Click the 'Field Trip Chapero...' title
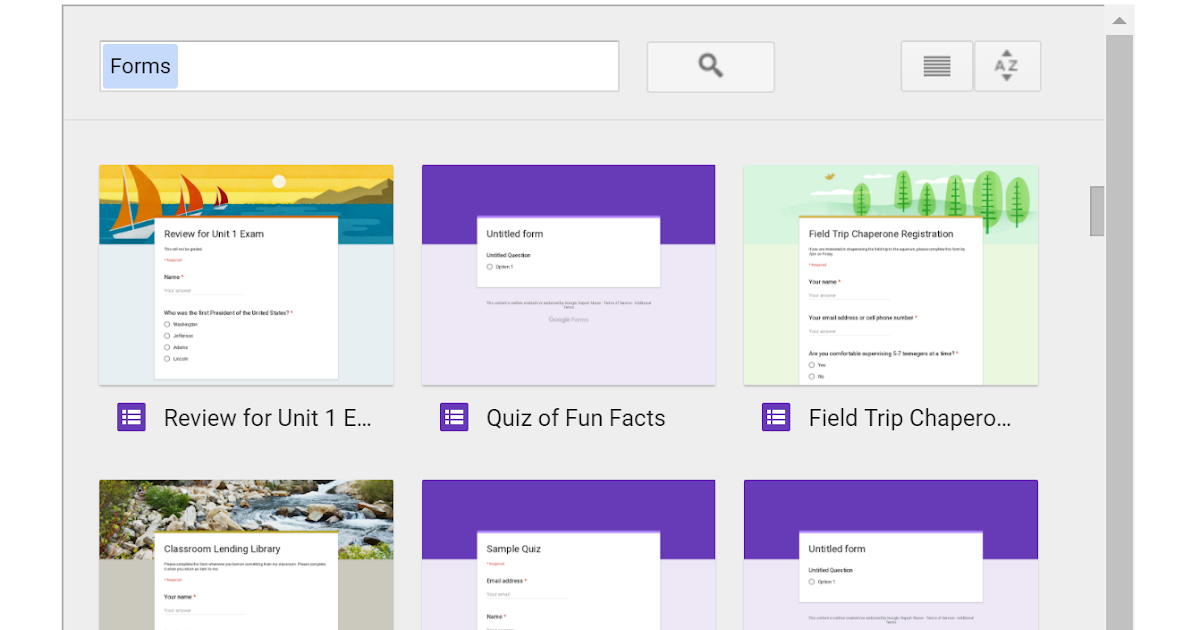 pyautogui.click(x=910, y=418)
